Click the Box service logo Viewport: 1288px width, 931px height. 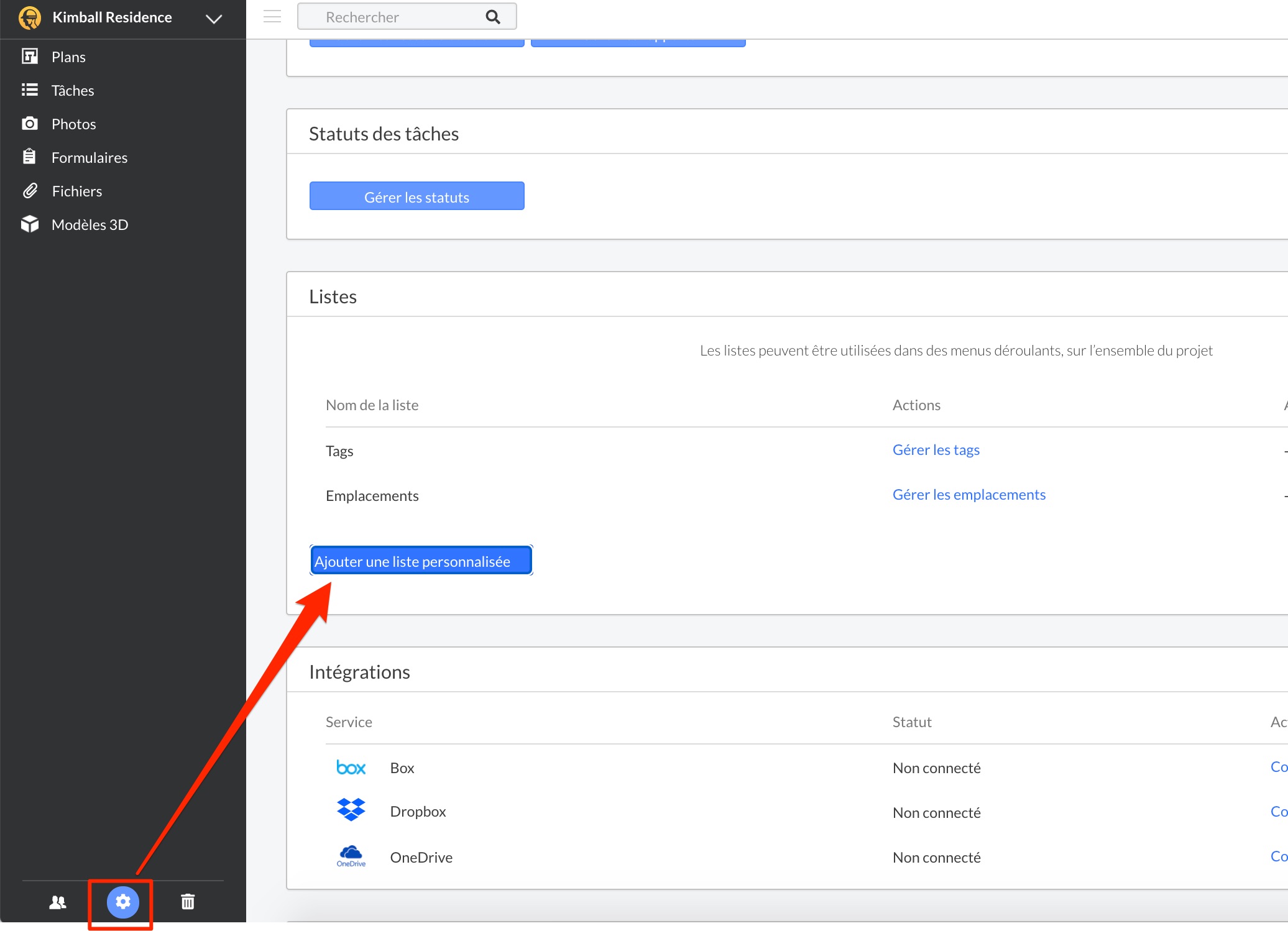(x=351, y=768)
